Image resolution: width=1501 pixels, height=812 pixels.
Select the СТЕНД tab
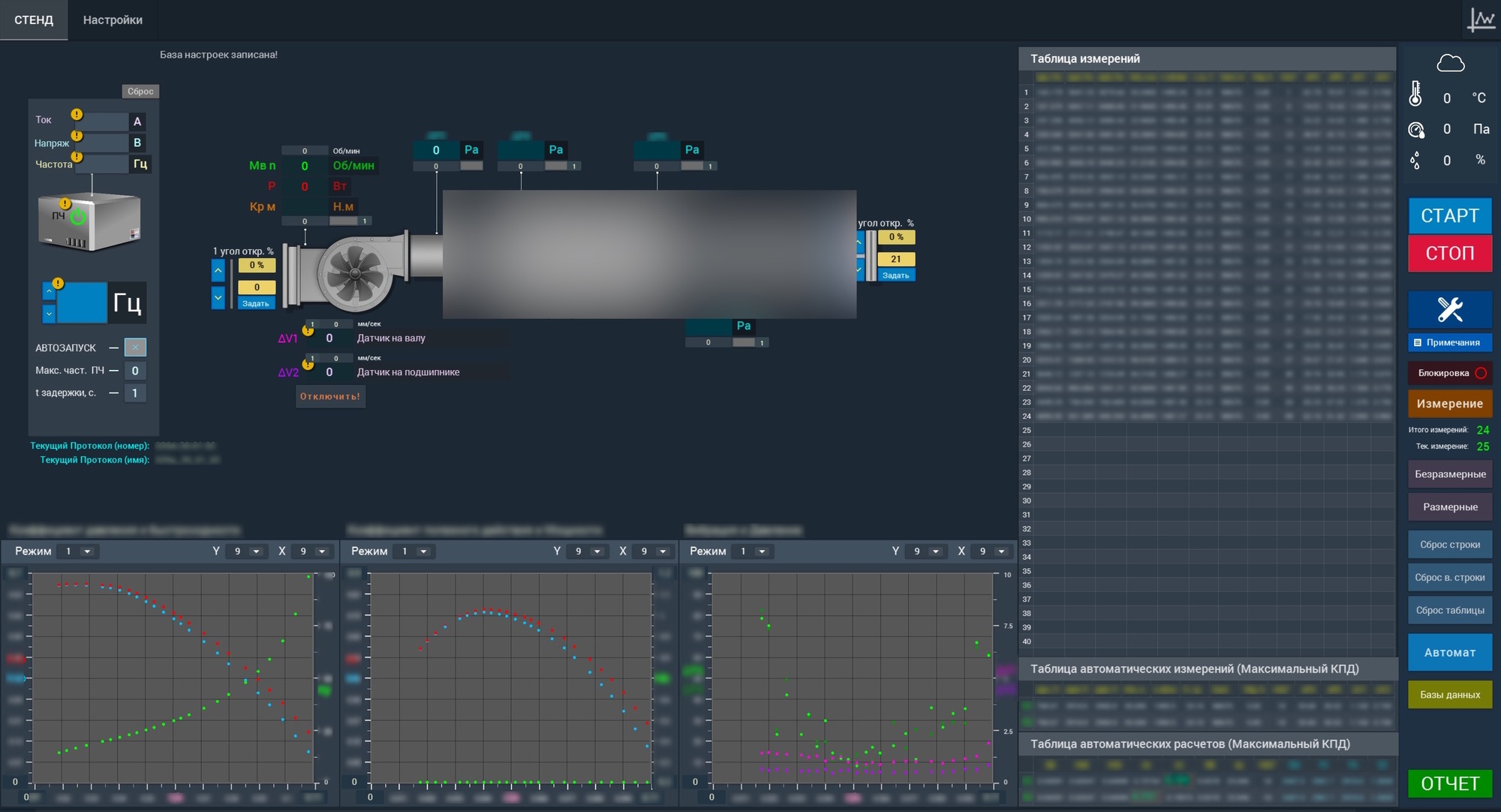(x=34, y=20)
